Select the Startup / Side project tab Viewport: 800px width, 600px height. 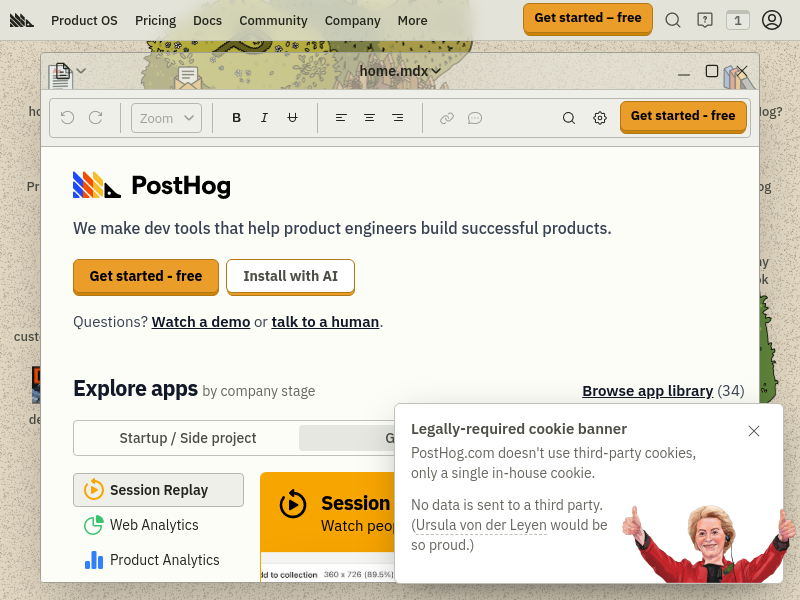pos(188,438)
